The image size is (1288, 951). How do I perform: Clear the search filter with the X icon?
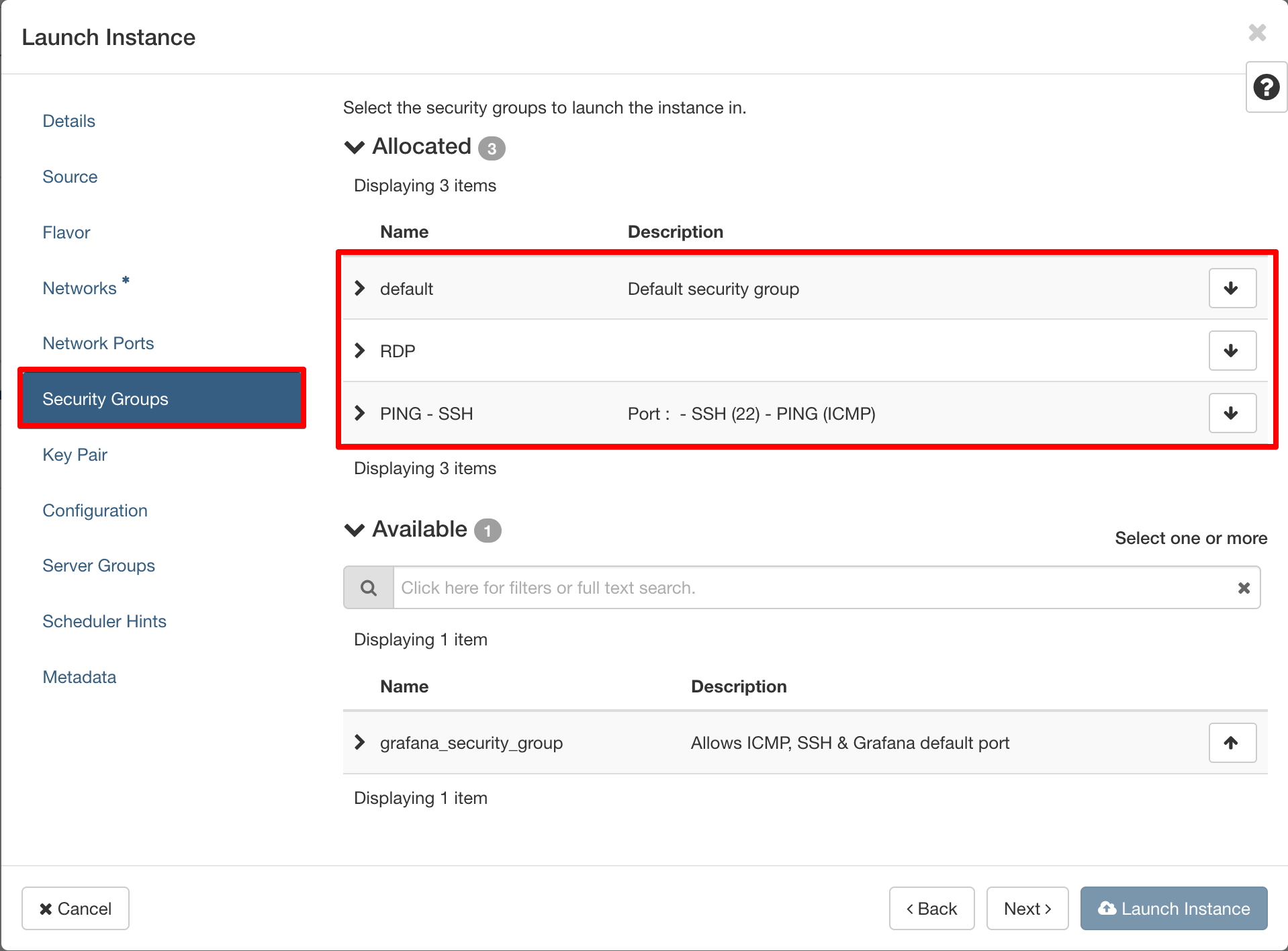pos(1244,588)
